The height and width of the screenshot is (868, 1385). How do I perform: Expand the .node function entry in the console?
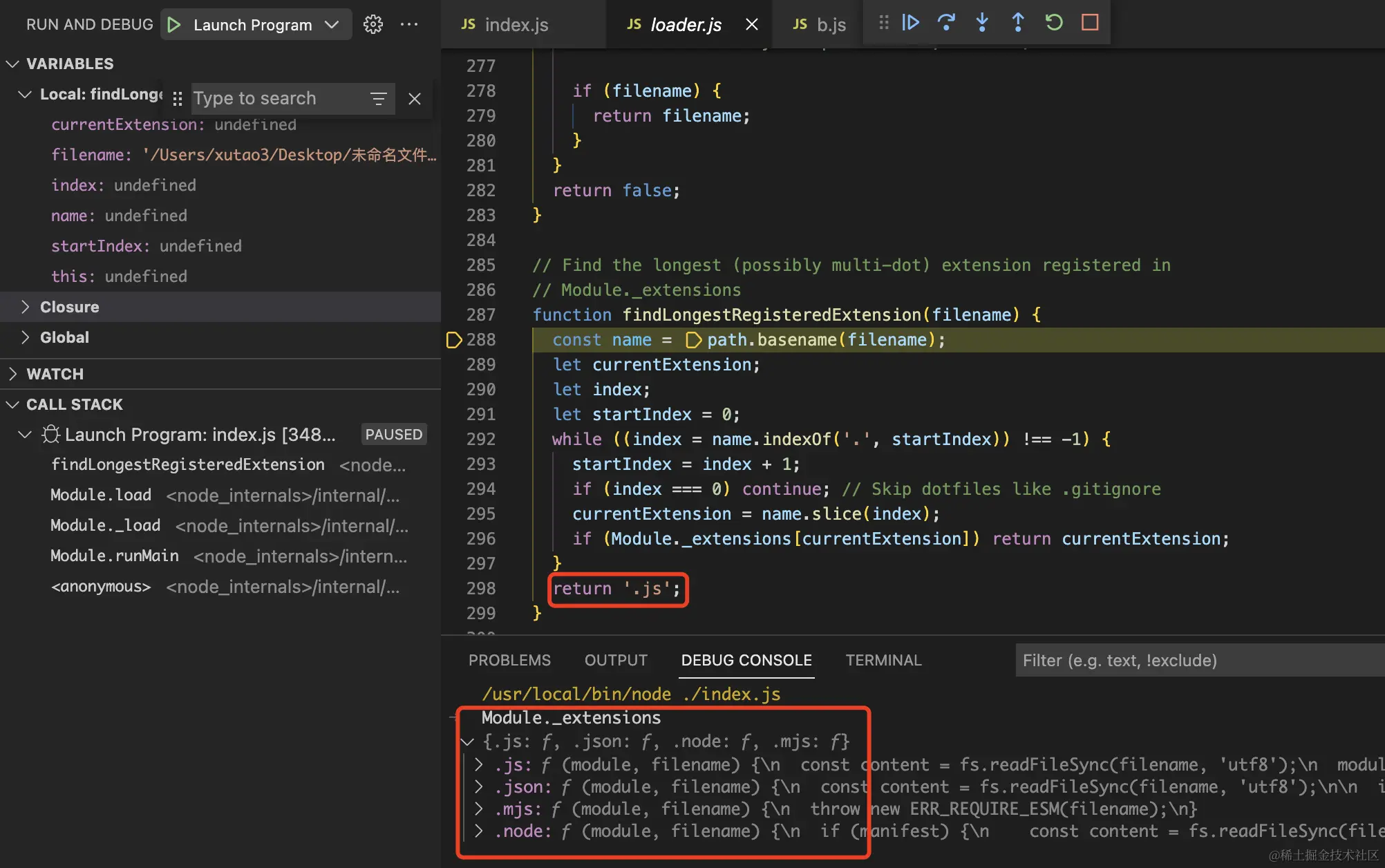(479, 831)
